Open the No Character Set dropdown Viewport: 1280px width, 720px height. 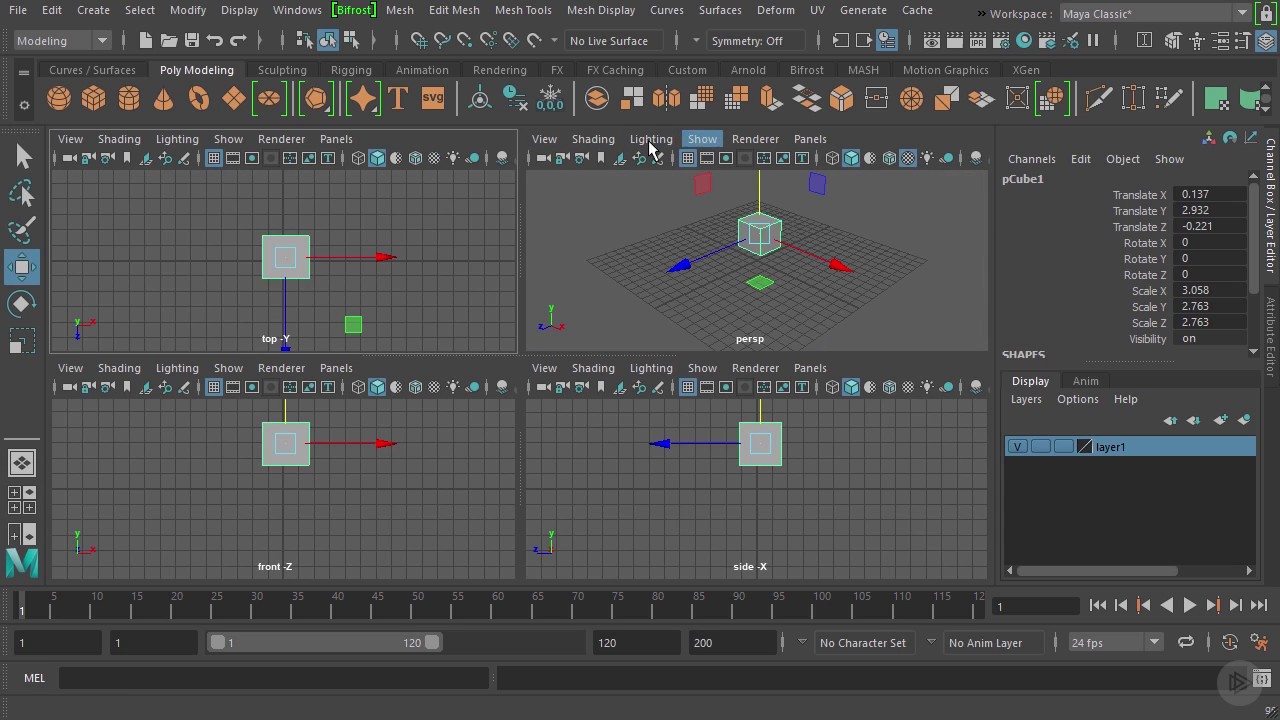[x=864, y=642]
